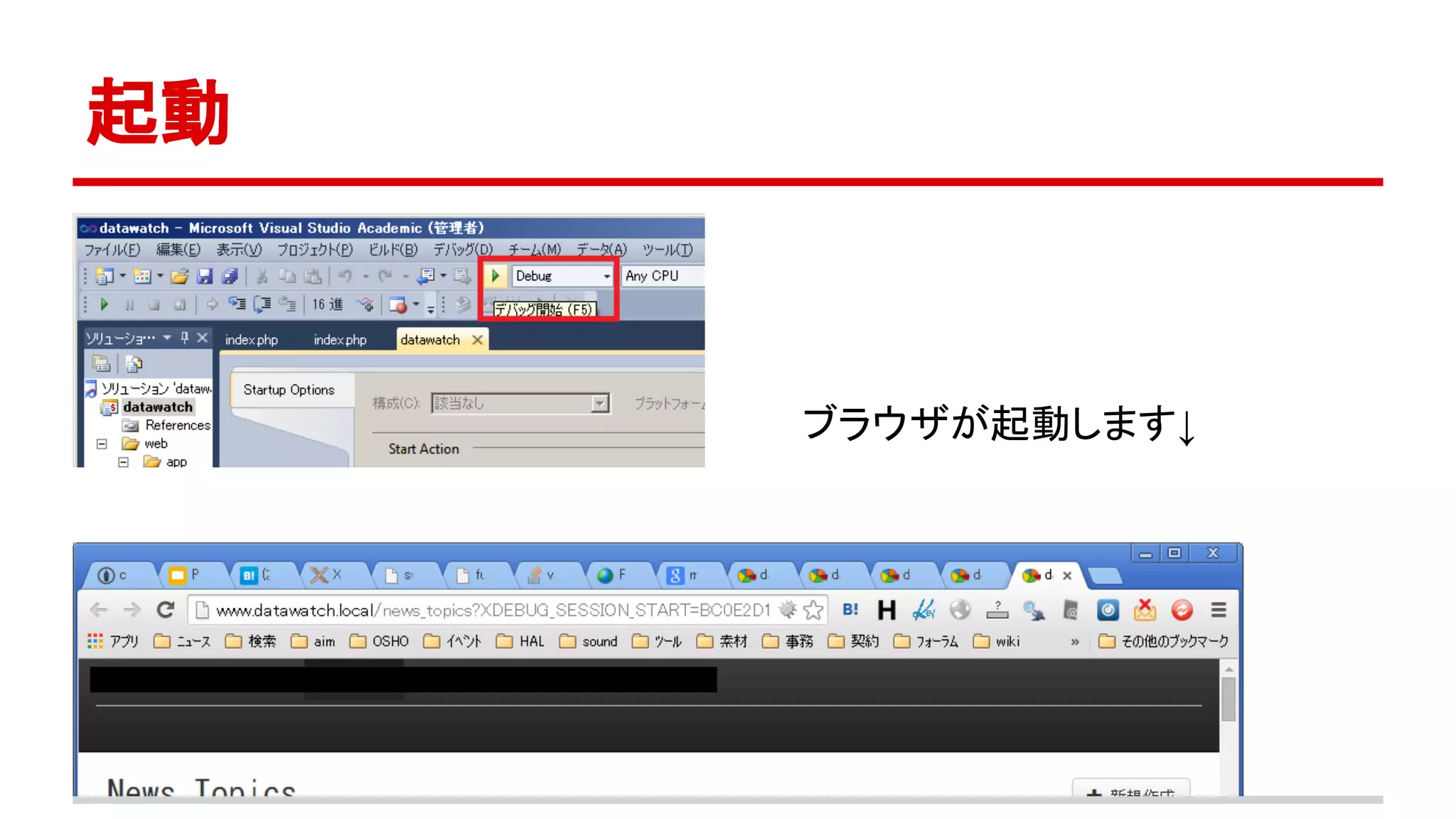This screenshot has width=1456, height=819.
Task: Open a new browser tab
Action: (1105, 576)
